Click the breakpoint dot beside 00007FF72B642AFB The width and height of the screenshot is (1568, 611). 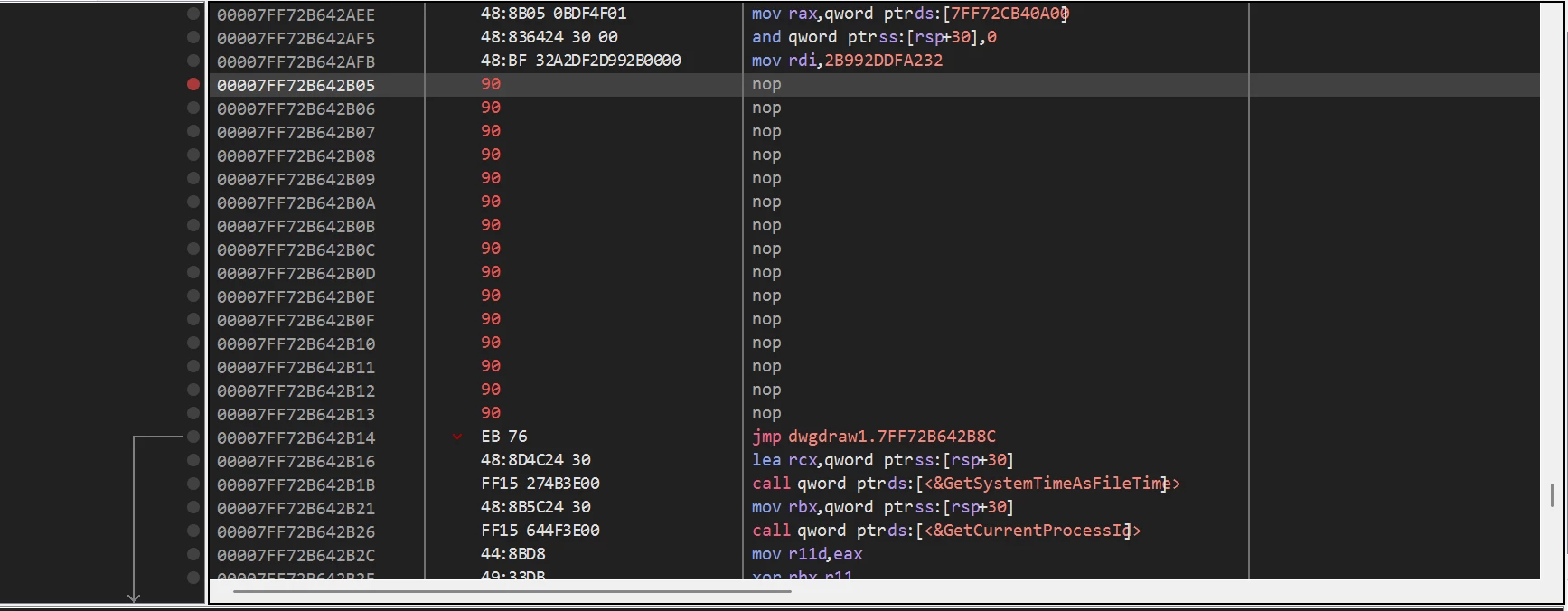click(192, 61)
